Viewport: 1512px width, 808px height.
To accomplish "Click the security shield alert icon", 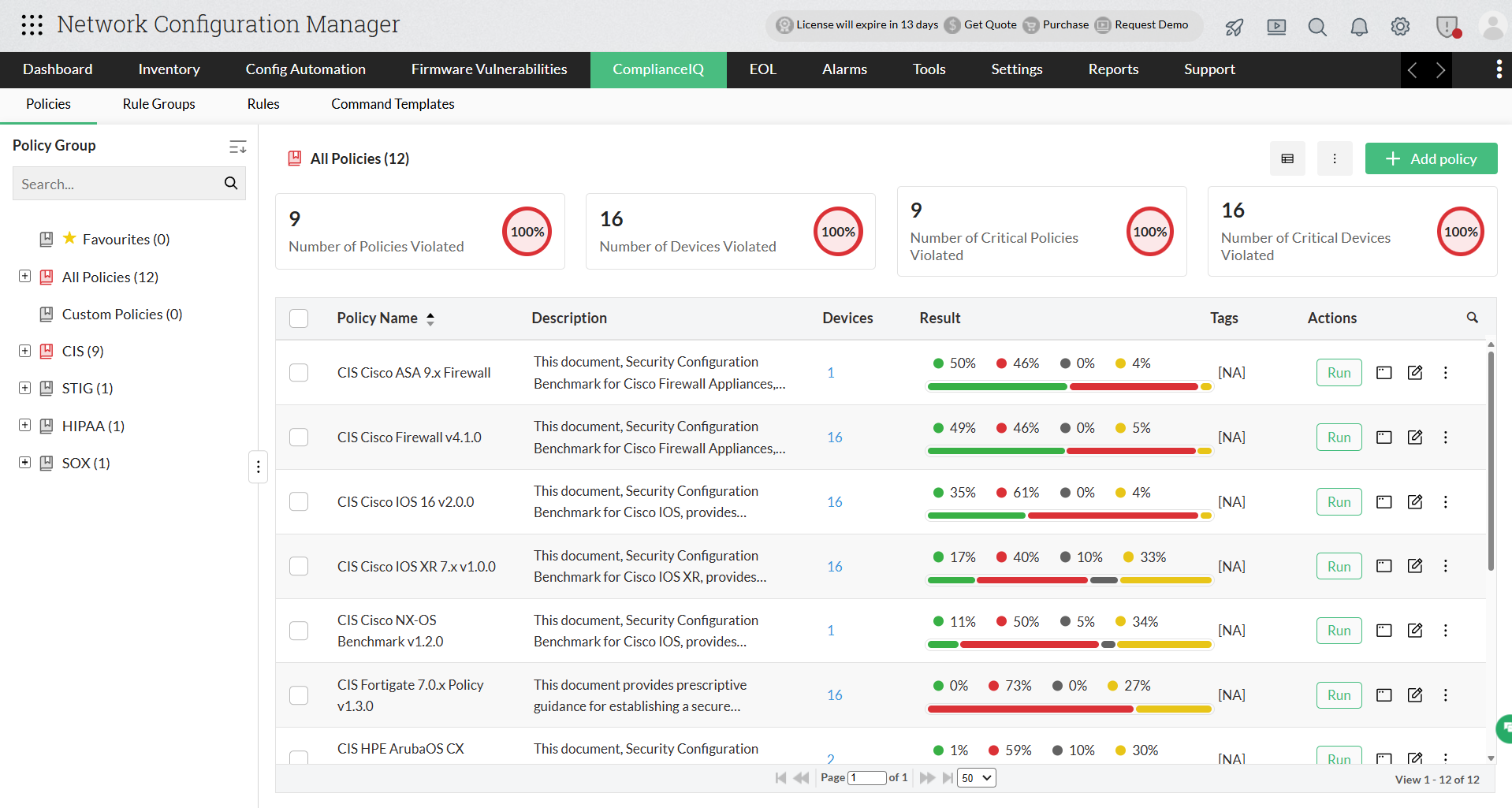I will (x=1447, y=26).
